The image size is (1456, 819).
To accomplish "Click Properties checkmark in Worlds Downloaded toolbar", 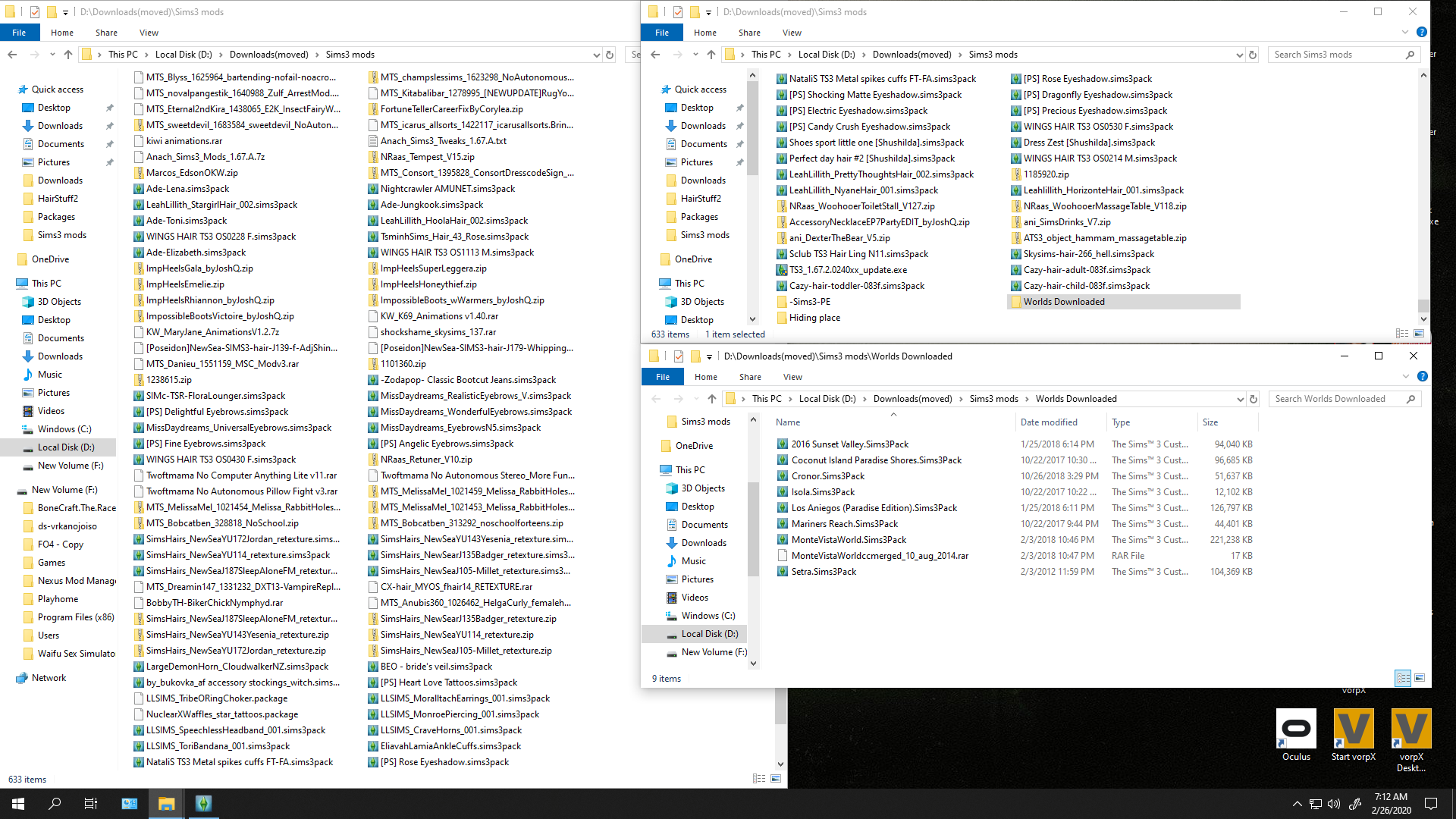I will click(679, 356).
